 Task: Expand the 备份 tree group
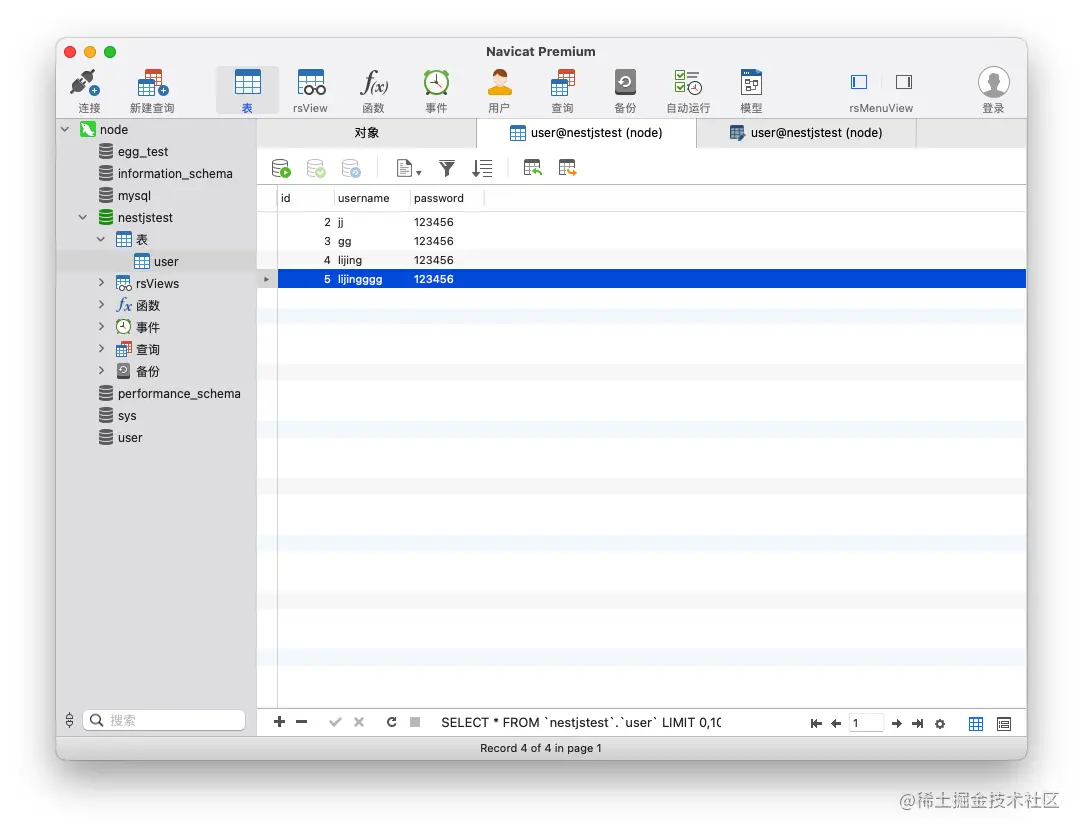[102, 370]
